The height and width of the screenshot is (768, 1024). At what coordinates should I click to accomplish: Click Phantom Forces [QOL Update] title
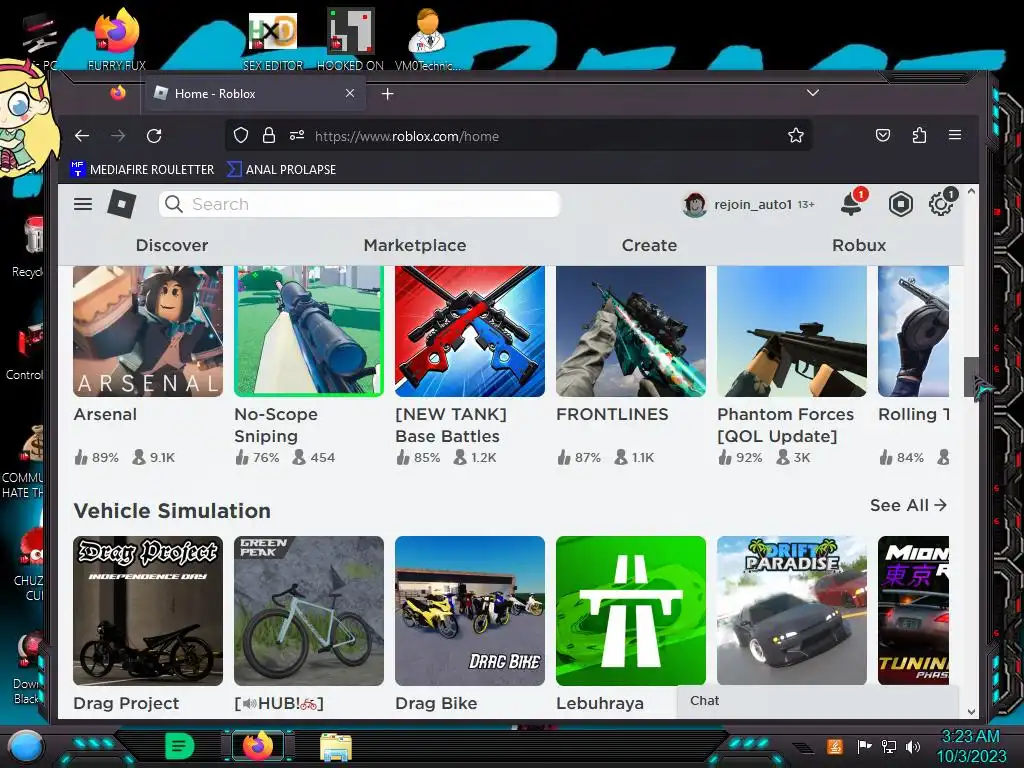pyautogui.click(x=786, y=425)
